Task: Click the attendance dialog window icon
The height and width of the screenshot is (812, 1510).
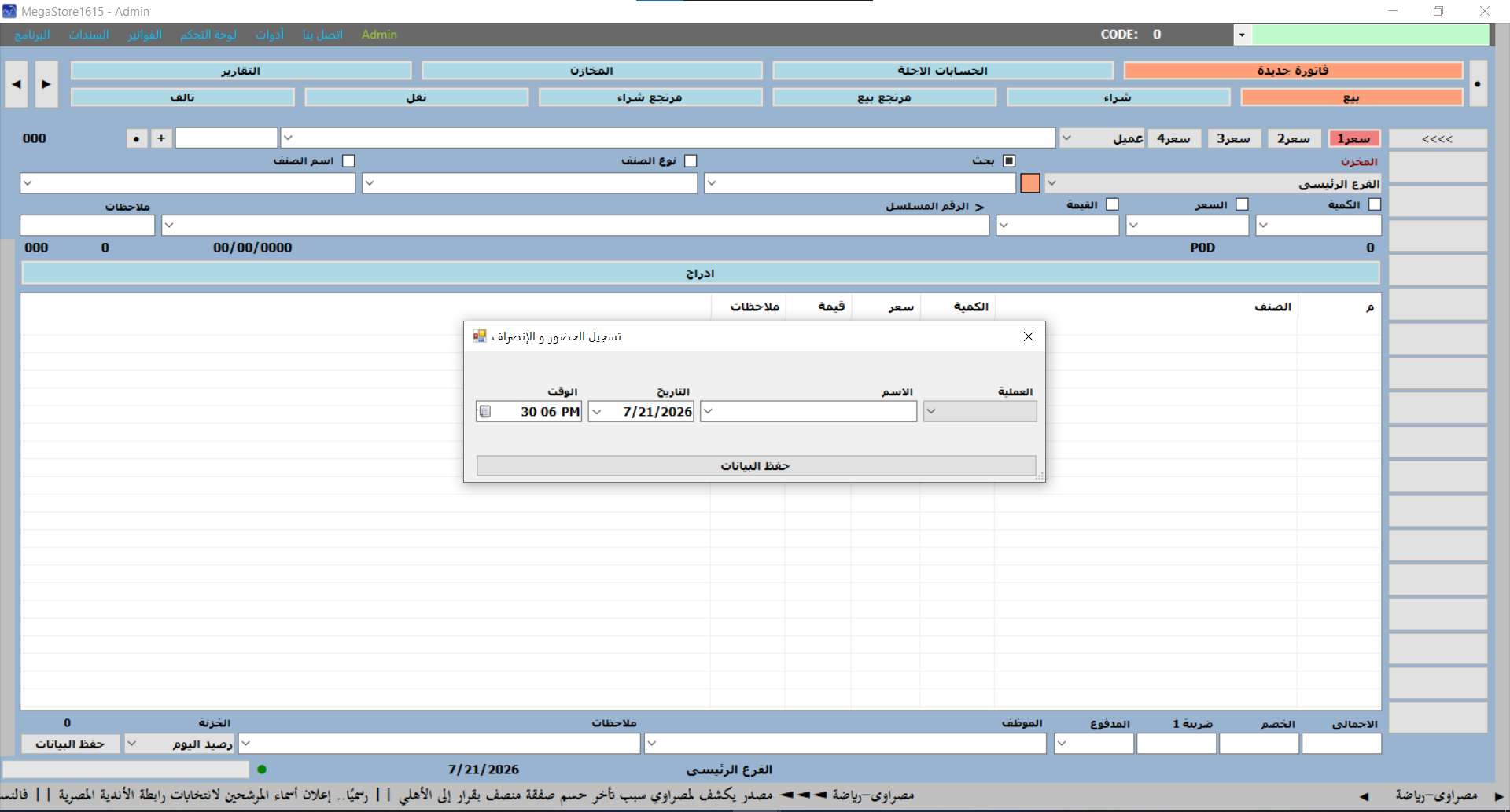Action: [479, 336]
